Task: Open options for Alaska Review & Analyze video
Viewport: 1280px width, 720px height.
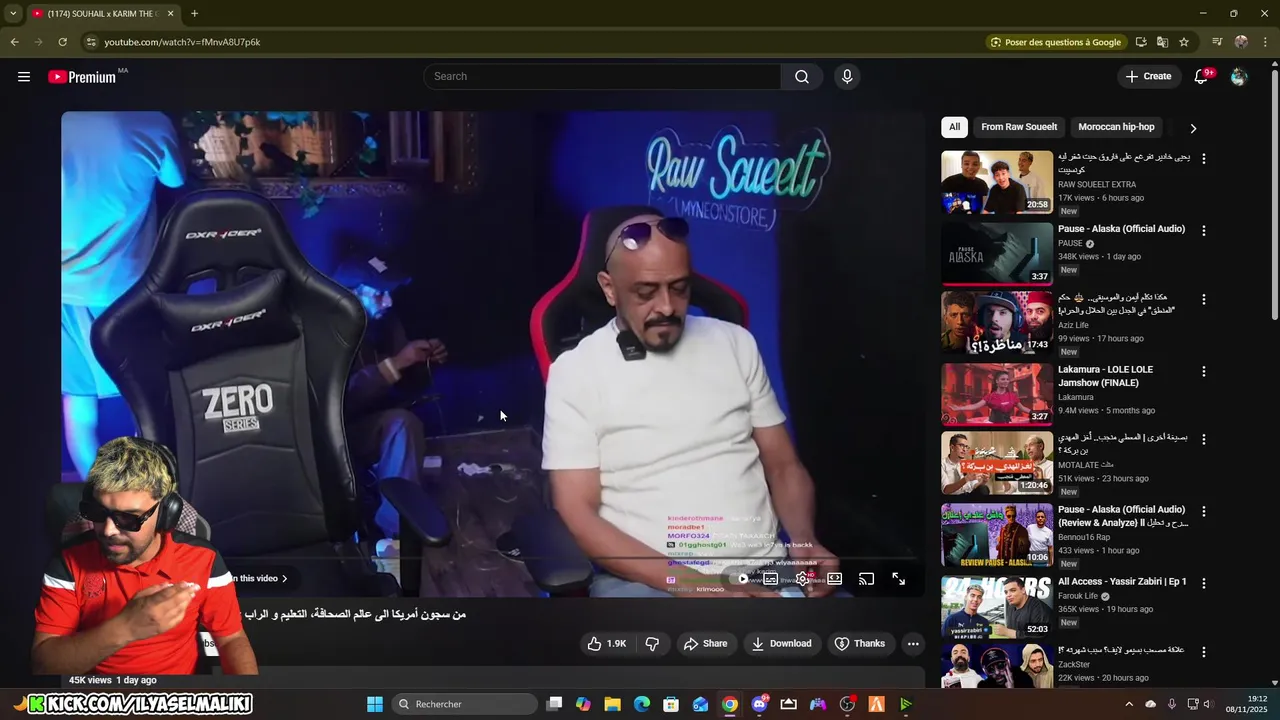Action: tap(1204, 511)
